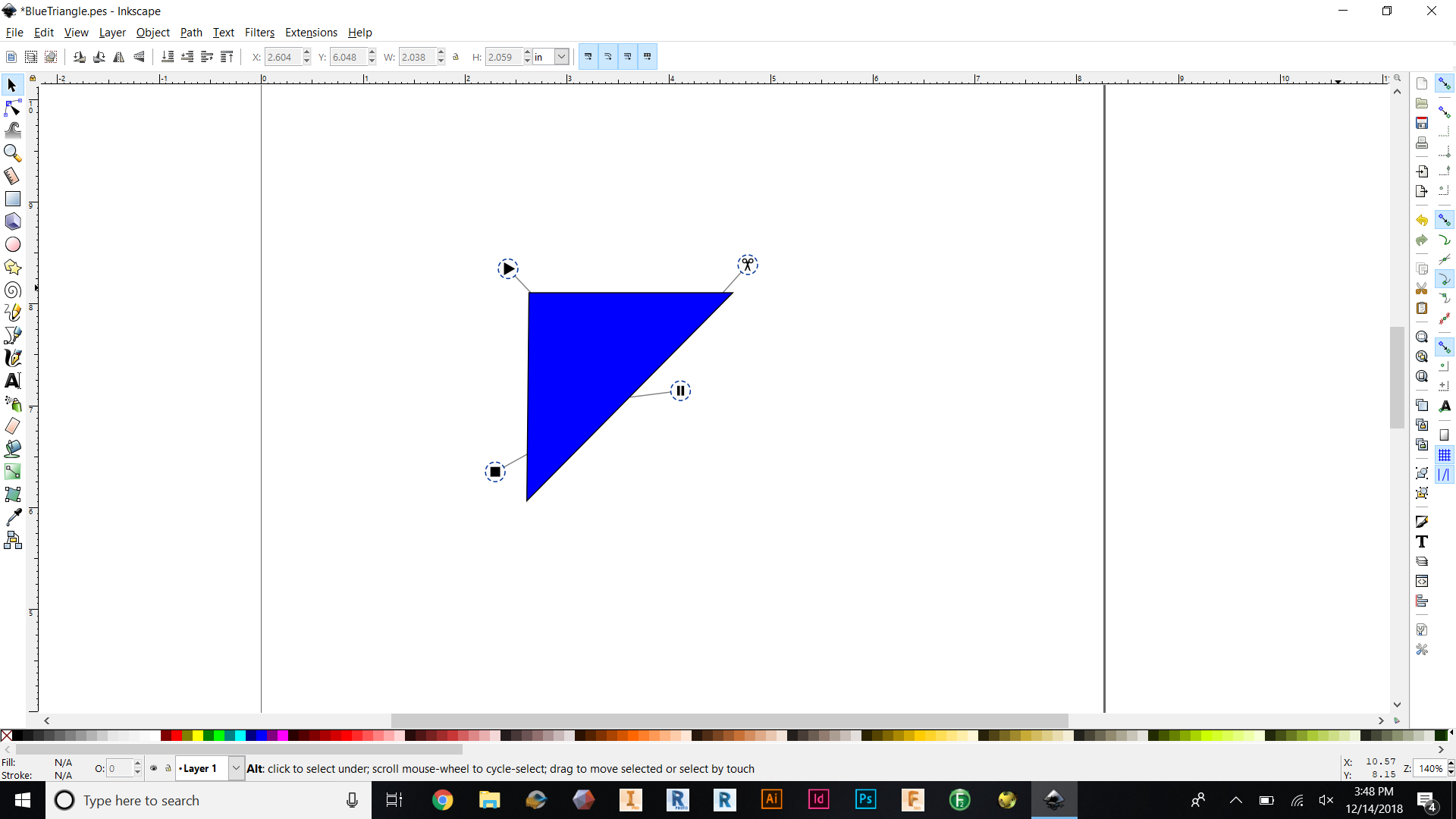Choose the Ellipse tool
Screen dimensions: 1456x819
click(x=13, y=244)
